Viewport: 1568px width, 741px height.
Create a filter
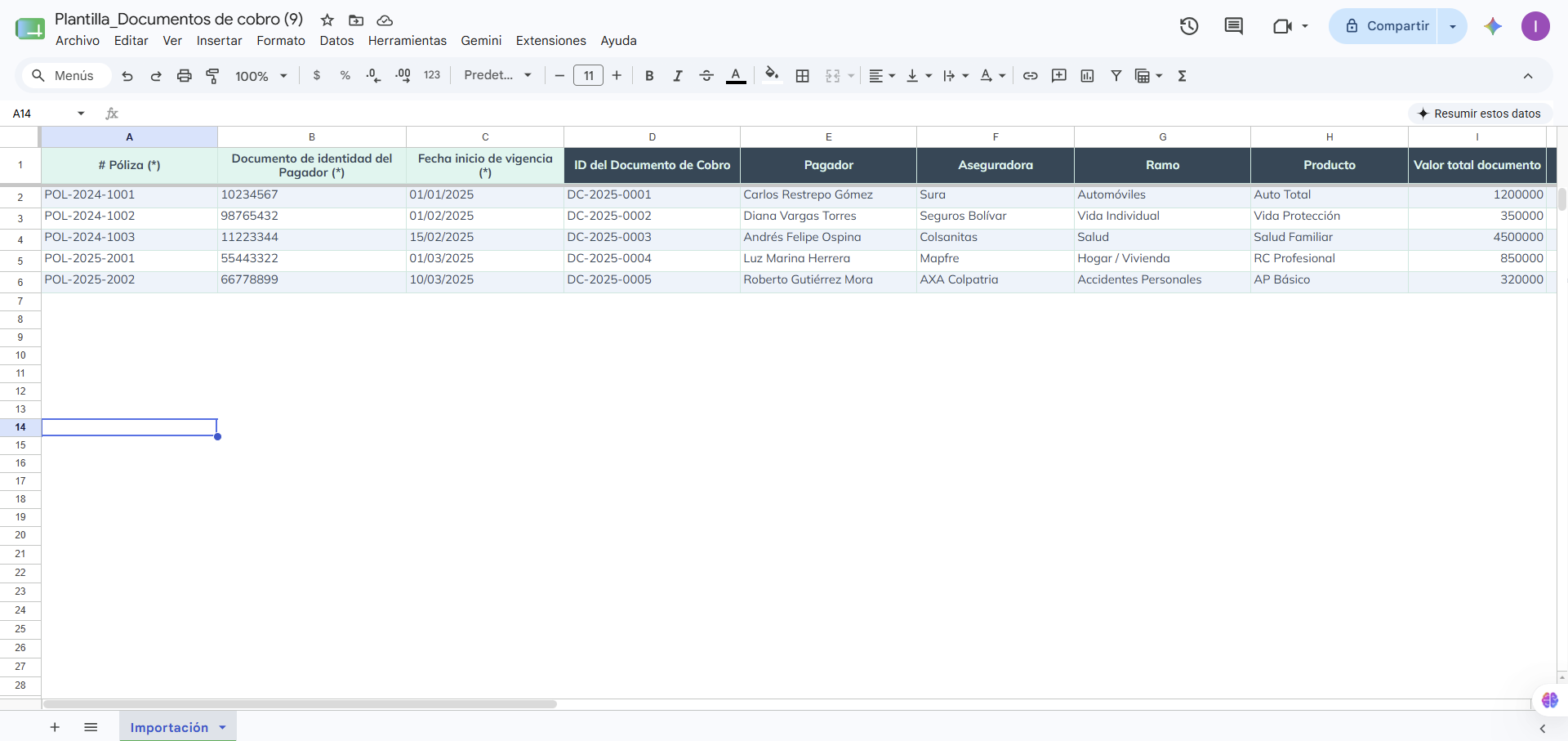coord(1116,76)
